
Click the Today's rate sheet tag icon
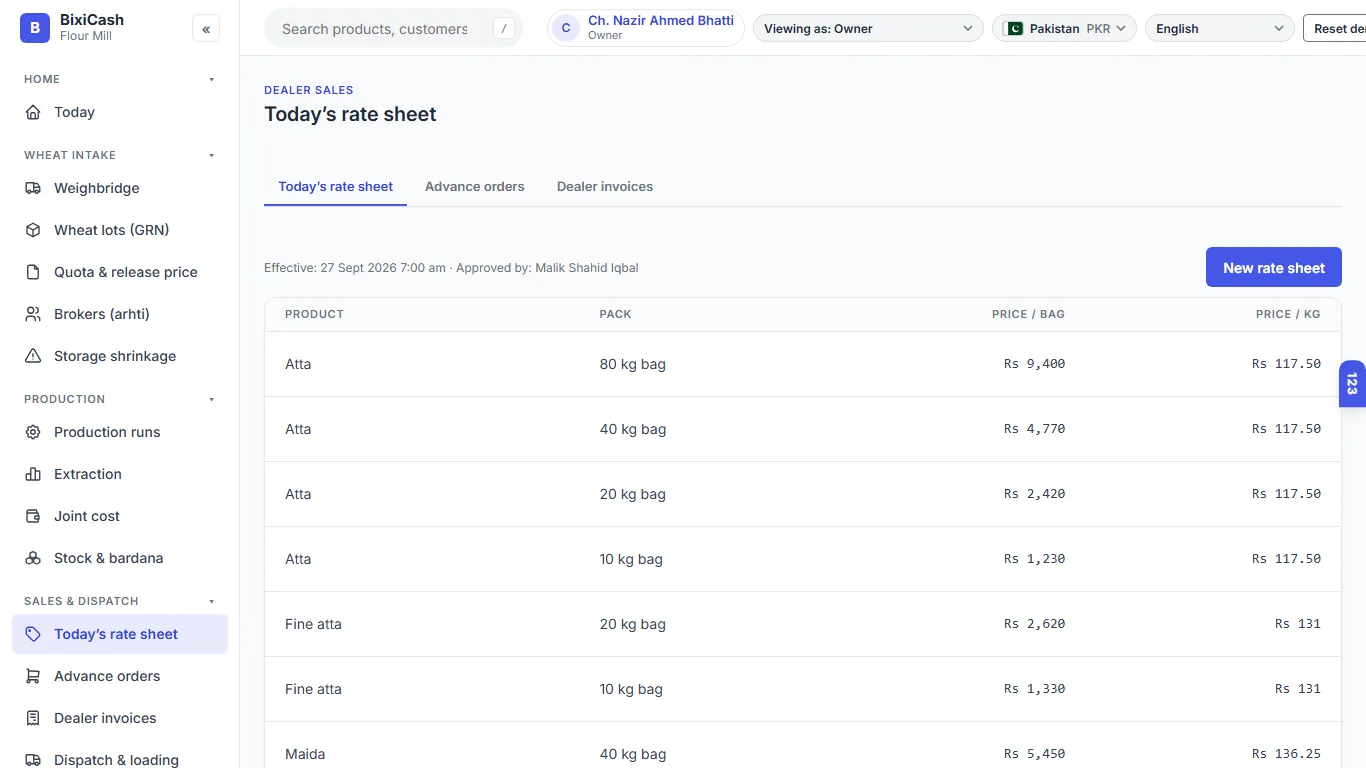click(x=33, y=634)
